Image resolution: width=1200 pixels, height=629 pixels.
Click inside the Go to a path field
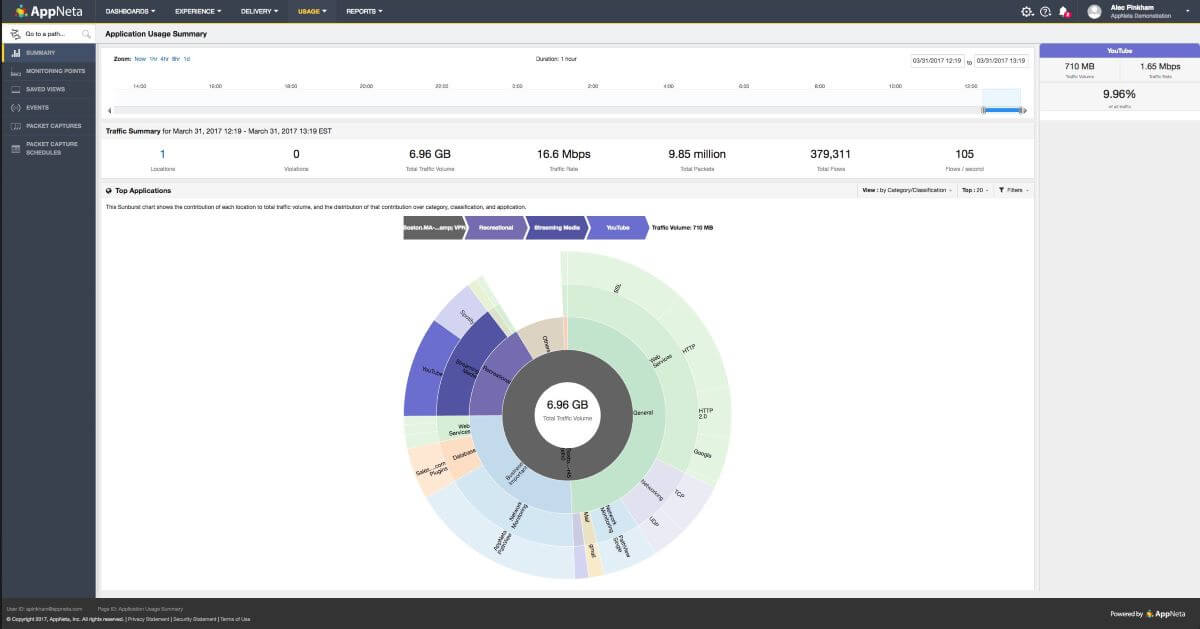point(45,33)
